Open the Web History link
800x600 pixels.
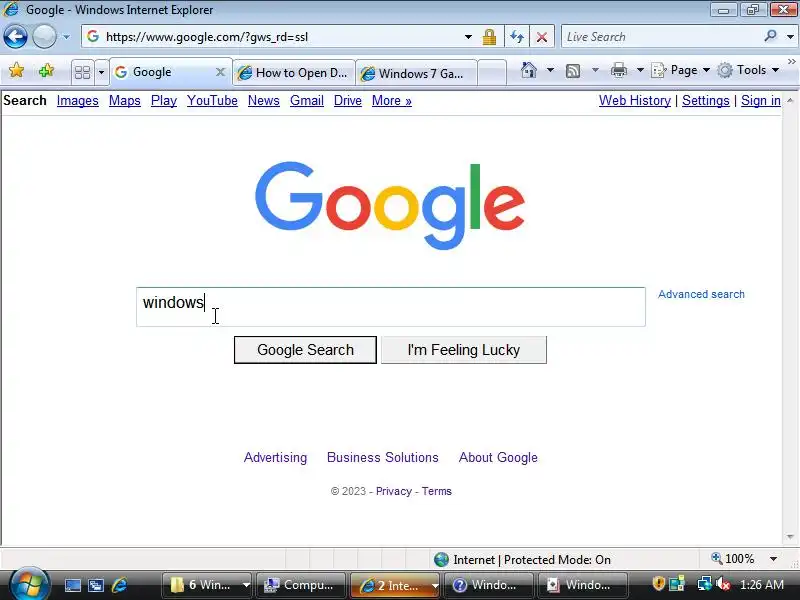635,101
